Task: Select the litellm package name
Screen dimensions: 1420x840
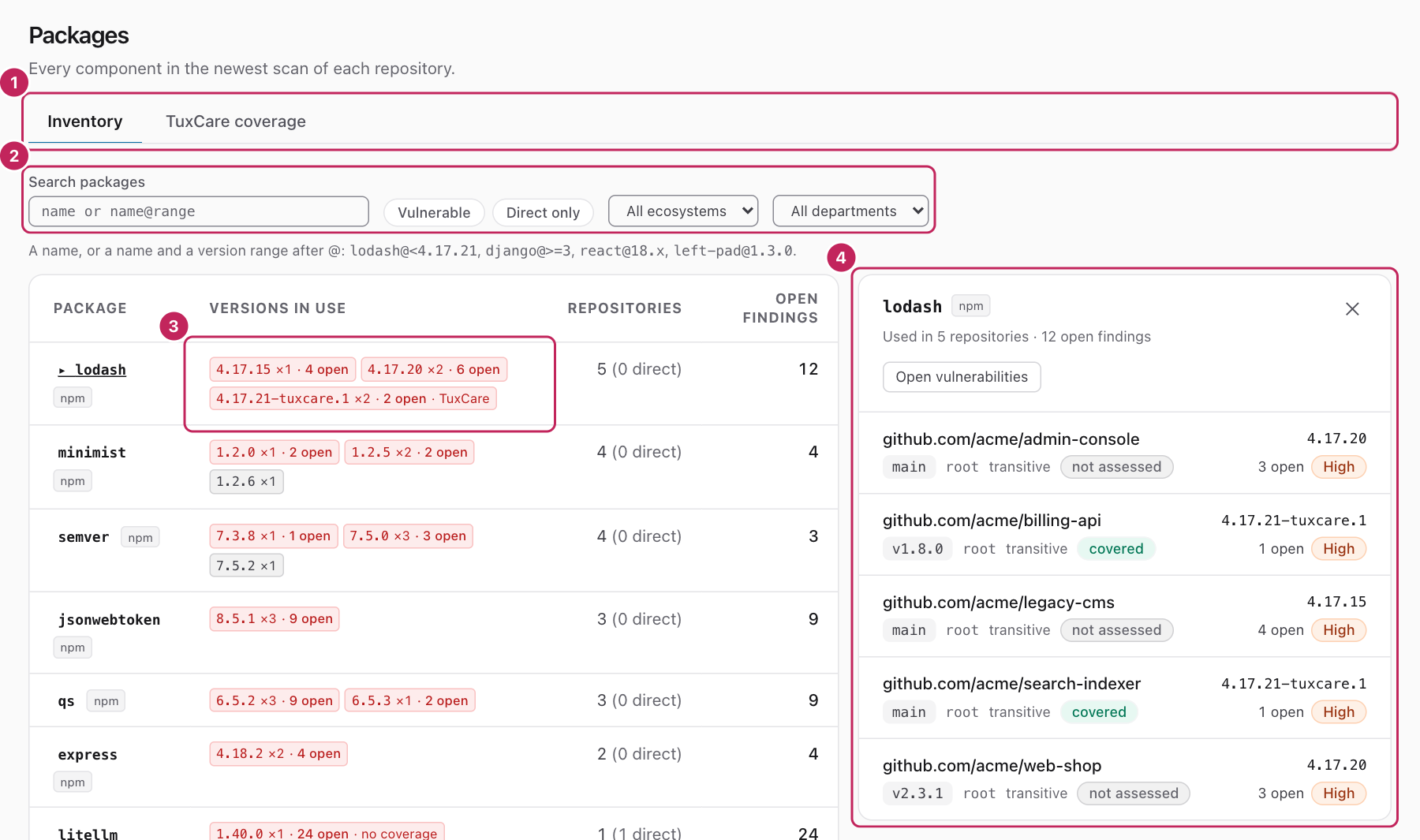Action: coord(88,833)
